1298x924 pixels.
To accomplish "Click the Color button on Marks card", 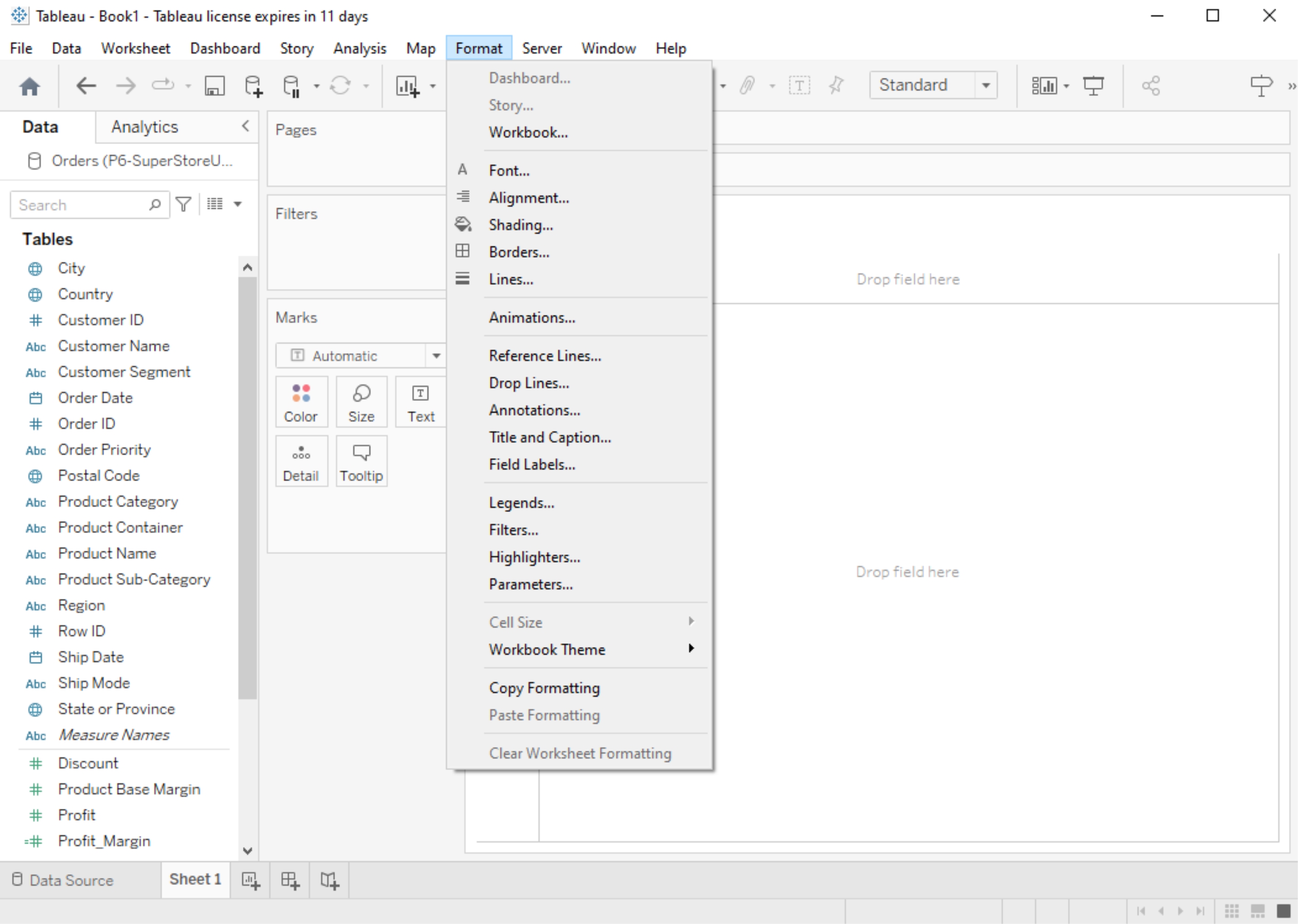I will (301, 402).
